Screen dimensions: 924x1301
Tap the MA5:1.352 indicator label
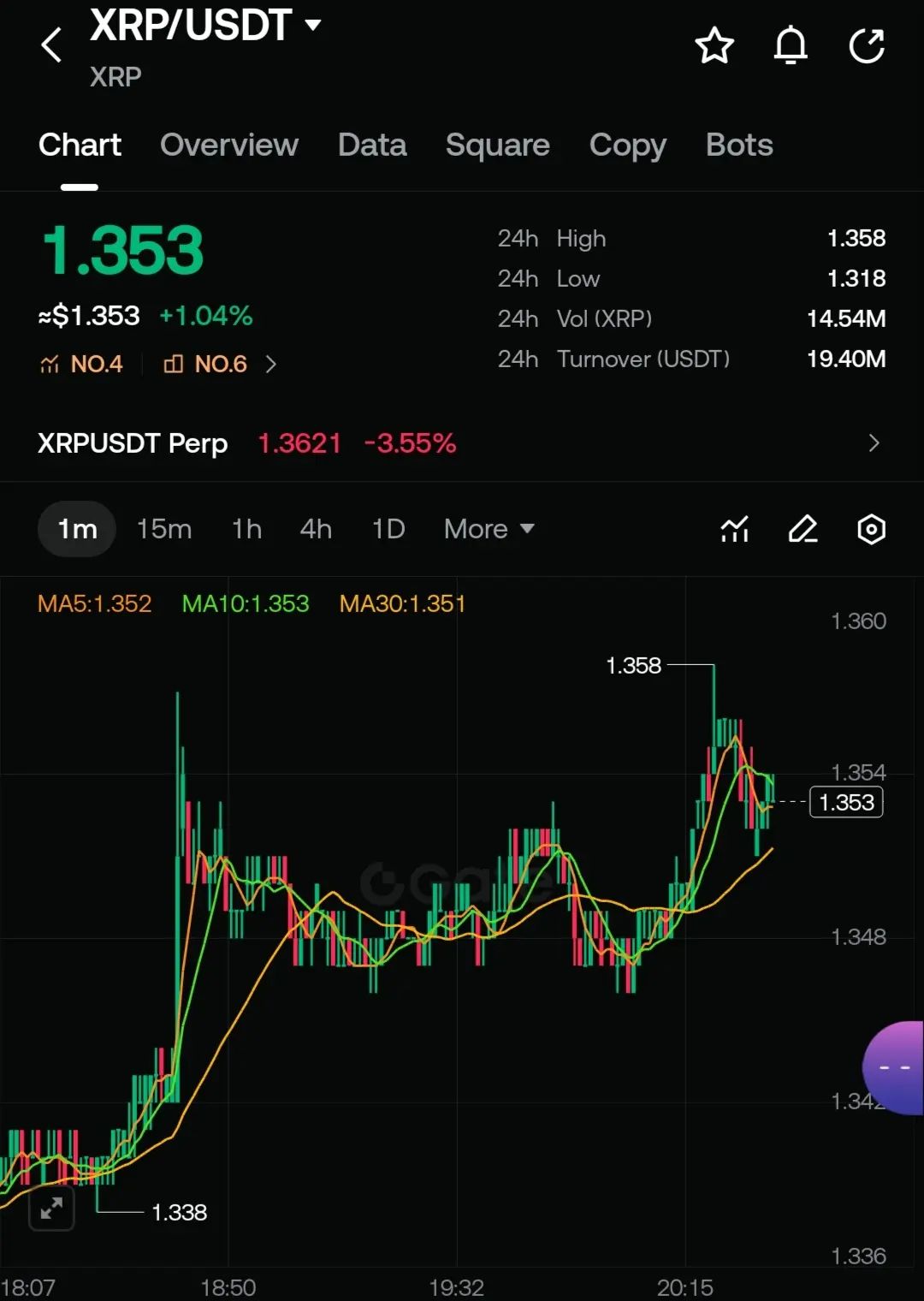pyautogui.click(x=94, y=603)
